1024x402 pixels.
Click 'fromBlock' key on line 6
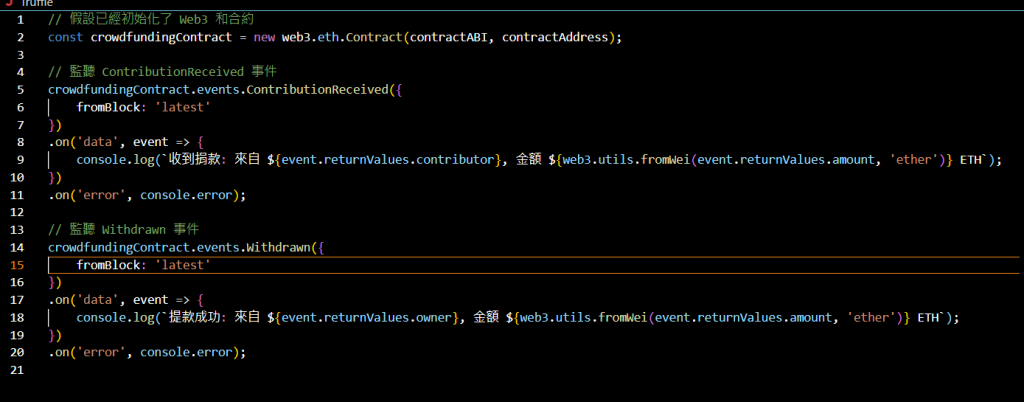tap(108, 107)
